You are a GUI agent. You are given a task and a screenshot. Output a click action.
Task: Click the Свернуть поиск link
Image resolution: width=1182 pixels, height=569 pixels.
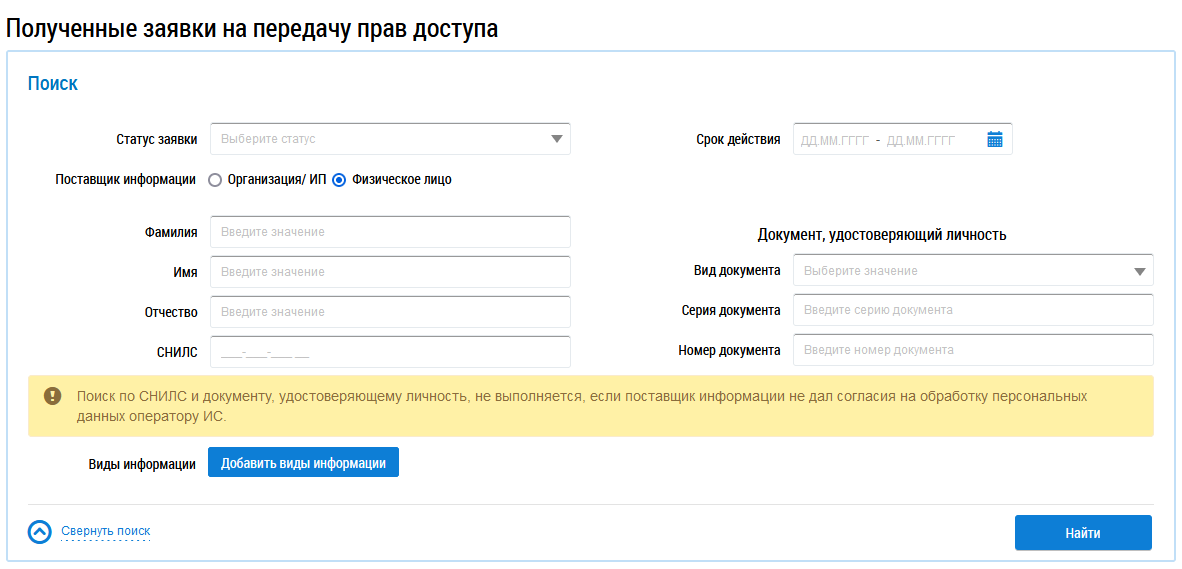pos(105,531)
